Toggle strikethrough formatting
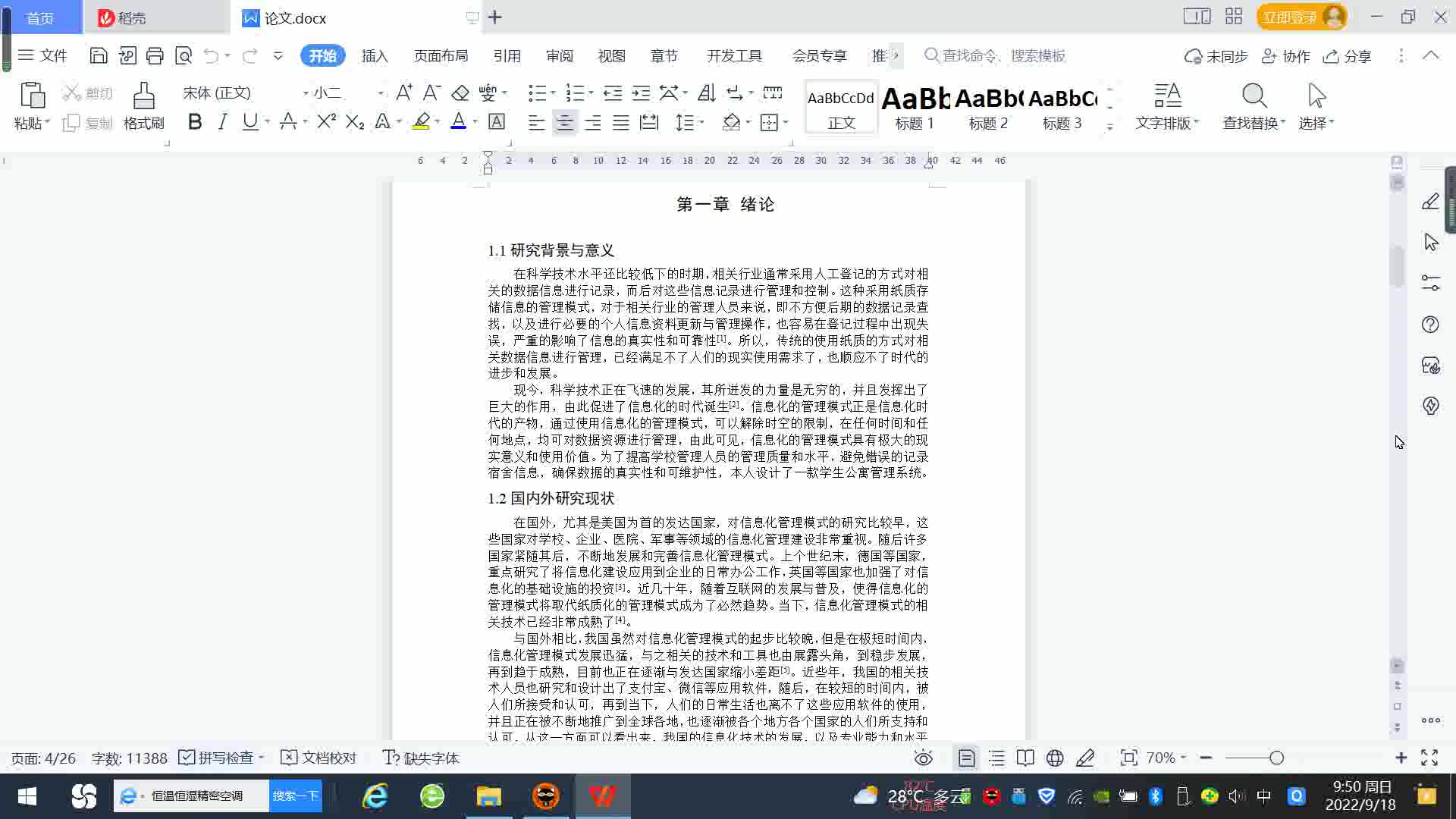 coord(288,121)
